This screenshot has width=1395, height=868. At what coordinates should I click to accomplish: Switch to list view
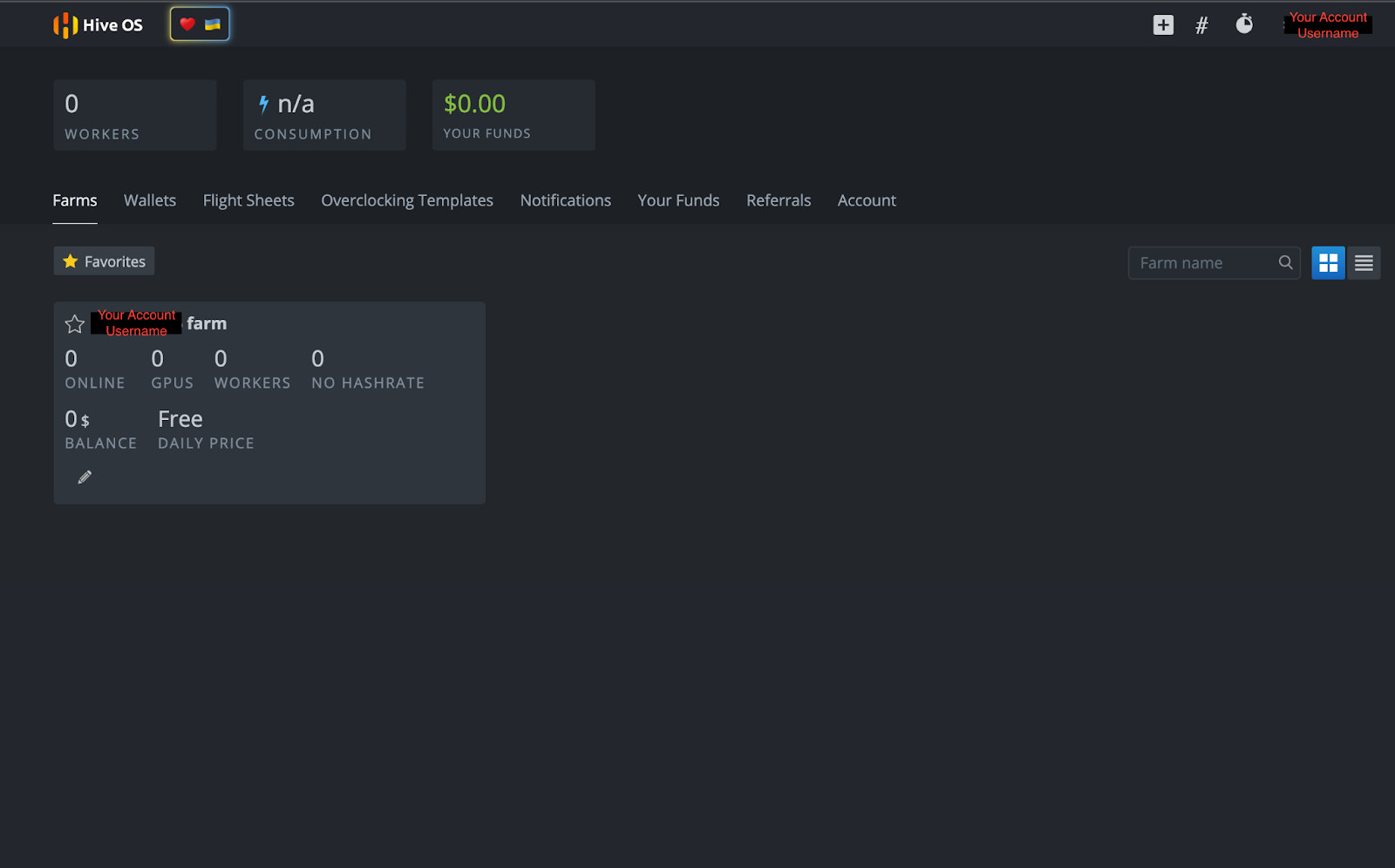click(1364, 263)
